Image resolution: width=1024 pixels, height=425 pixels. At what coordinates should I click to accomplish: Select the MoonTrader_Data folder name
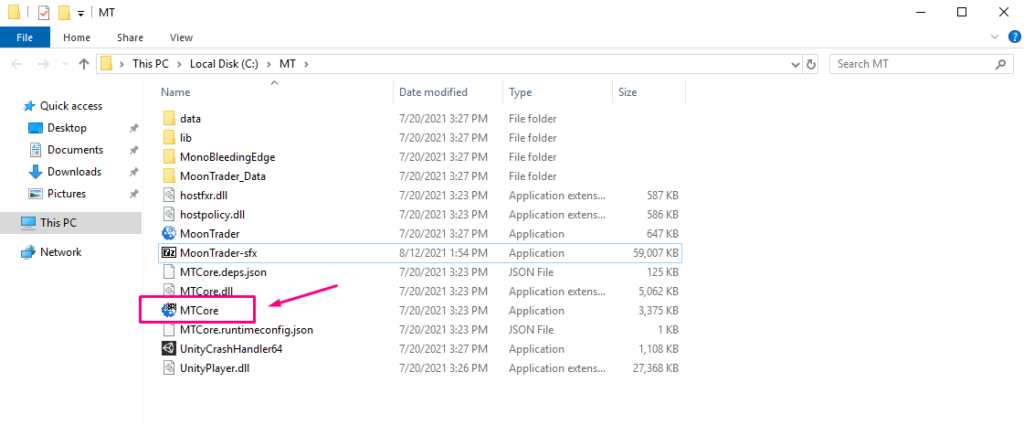point(223,176)
